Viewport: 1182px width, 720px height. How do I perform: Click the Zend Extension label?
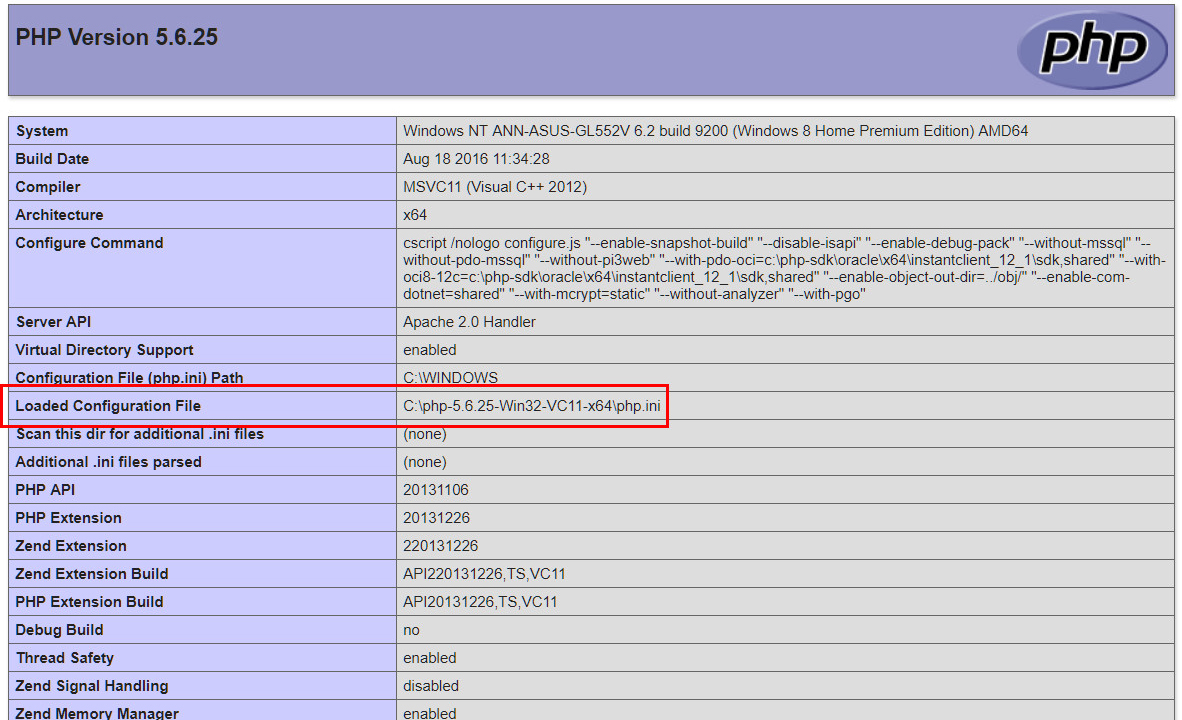(71, 545)
